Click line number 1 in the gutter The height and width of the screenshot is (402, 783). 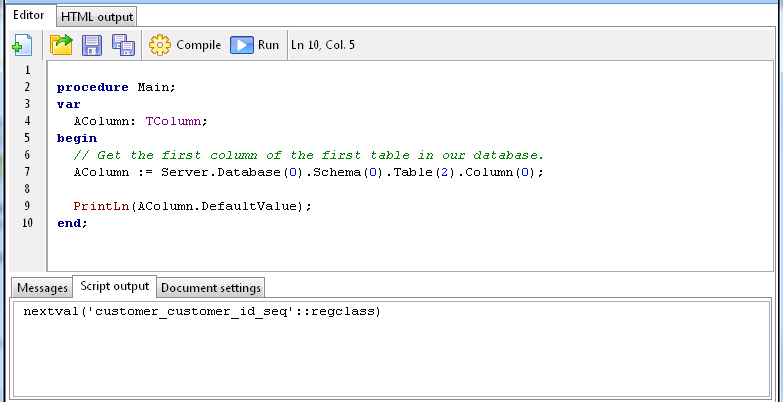[x=27, y=70]
